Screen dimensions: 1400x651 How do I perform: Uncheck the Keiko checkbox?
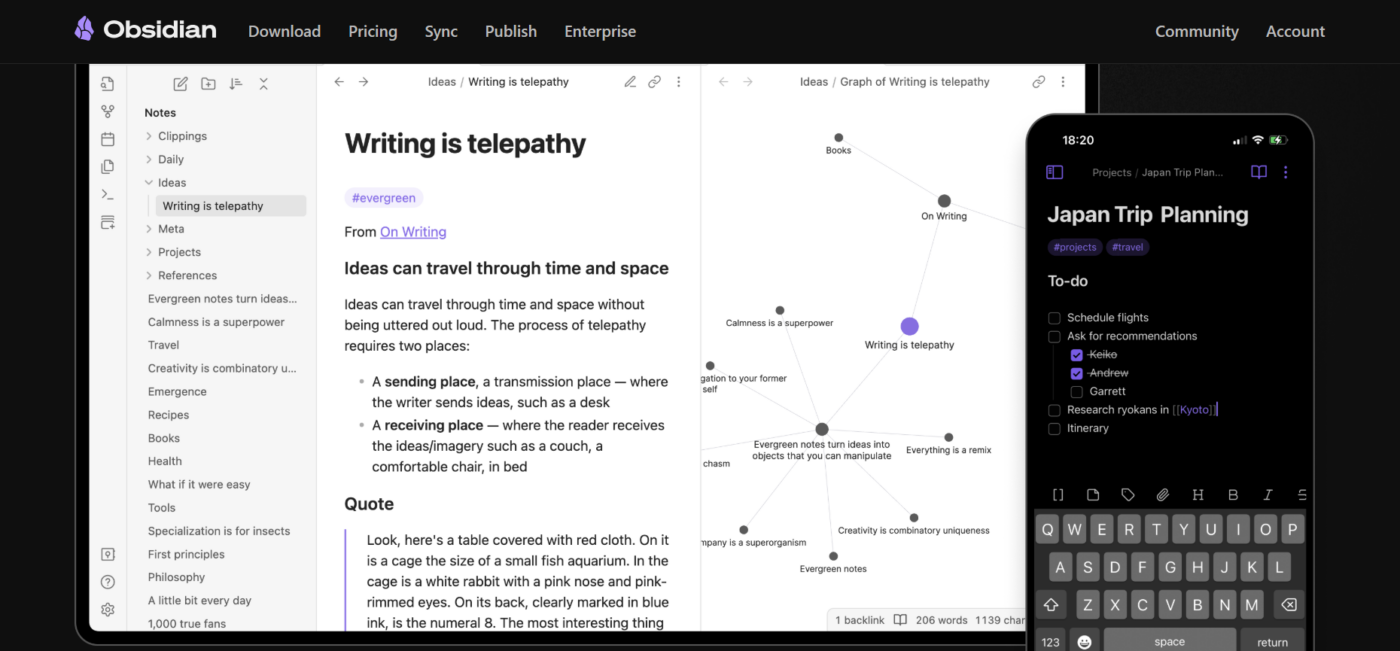[x=1077, y=355]
